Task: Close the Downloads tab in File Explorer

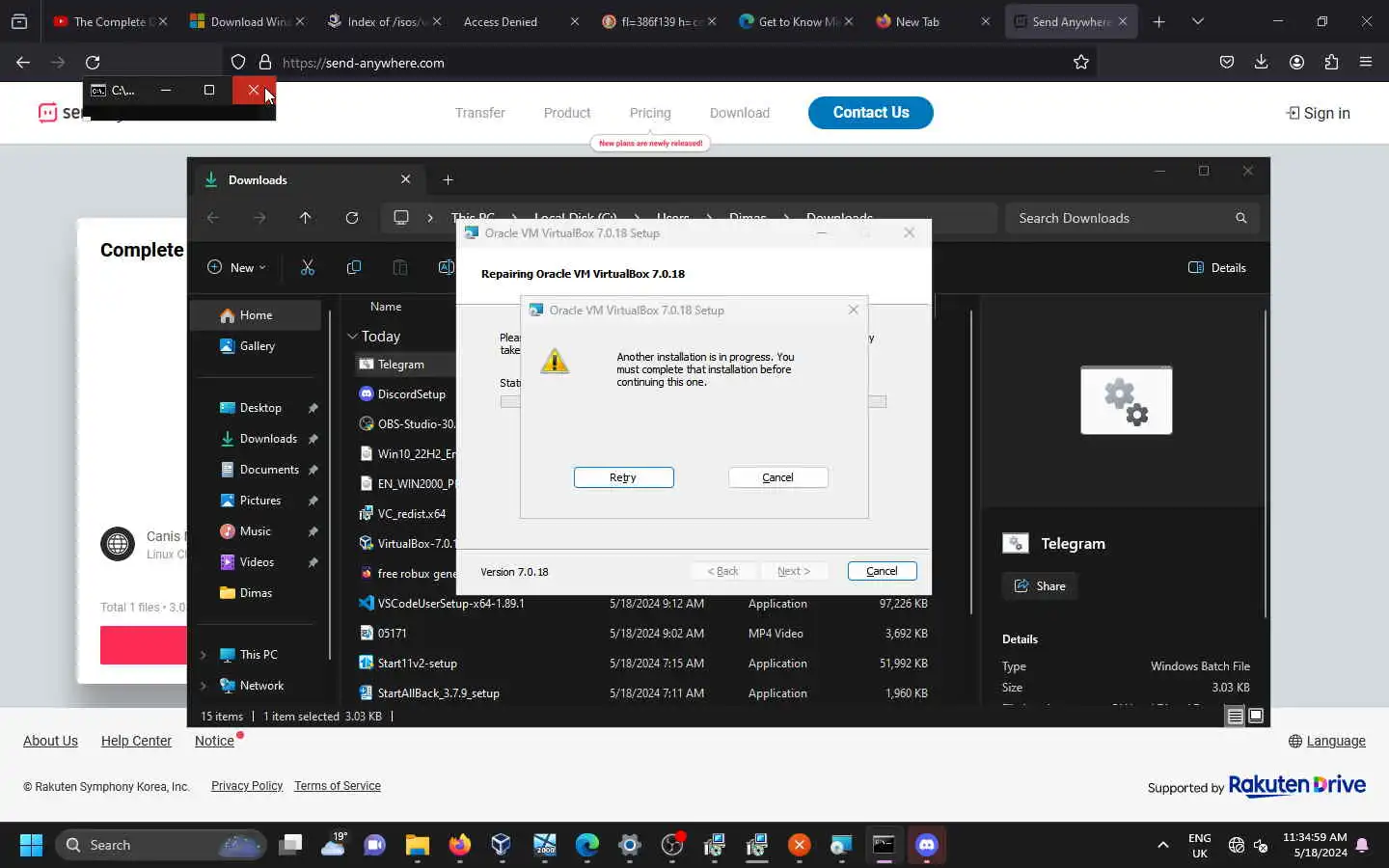Action: (405, 179)
